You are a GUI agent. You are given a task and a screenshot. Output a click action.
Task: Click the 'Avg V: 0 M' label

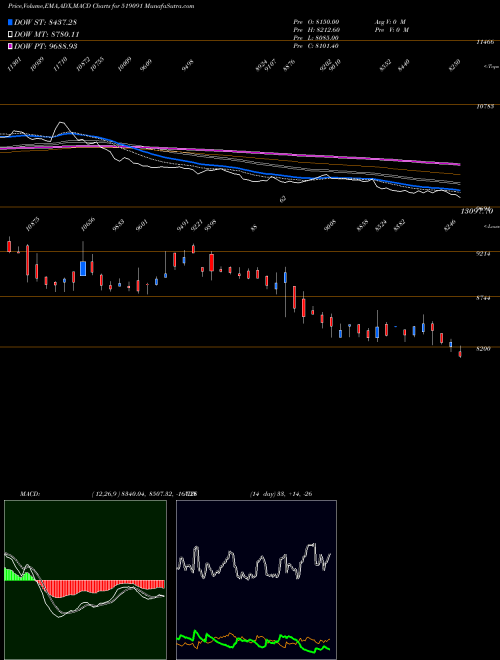coord(390,21)
